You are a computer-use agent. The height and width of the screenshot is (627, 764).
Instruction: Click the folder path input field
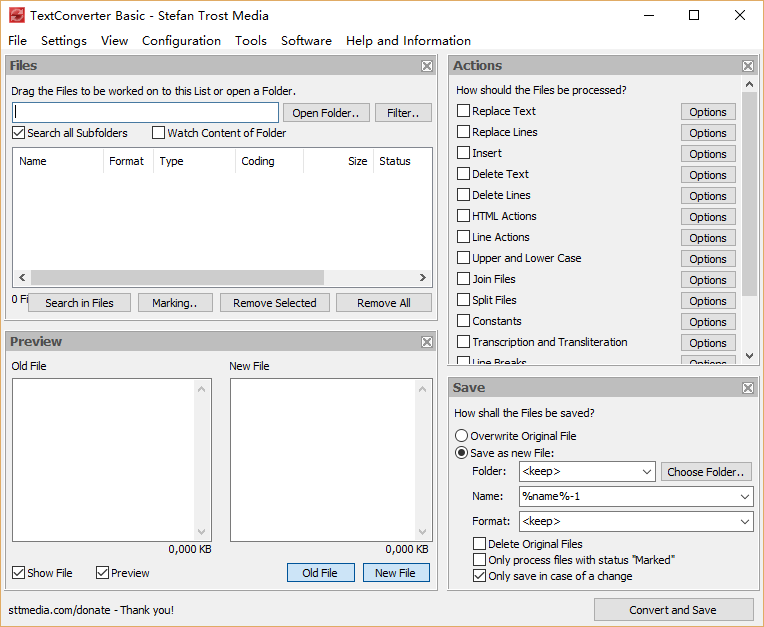pyautogui.click(x=145, y=113)
